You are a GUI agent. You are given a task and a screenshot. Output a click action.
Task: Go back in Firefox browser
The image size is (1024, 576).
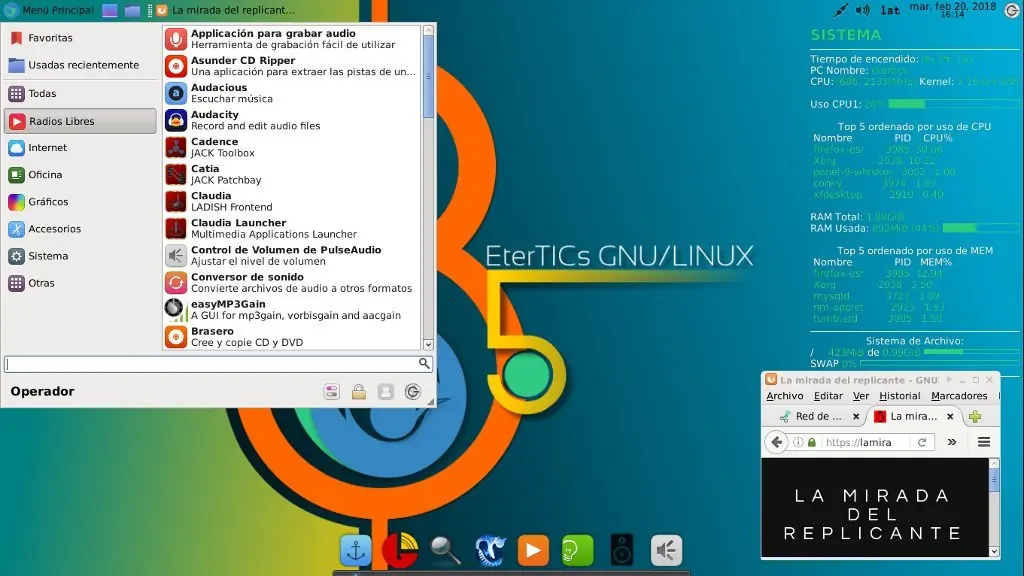click(x=776, y=442)
